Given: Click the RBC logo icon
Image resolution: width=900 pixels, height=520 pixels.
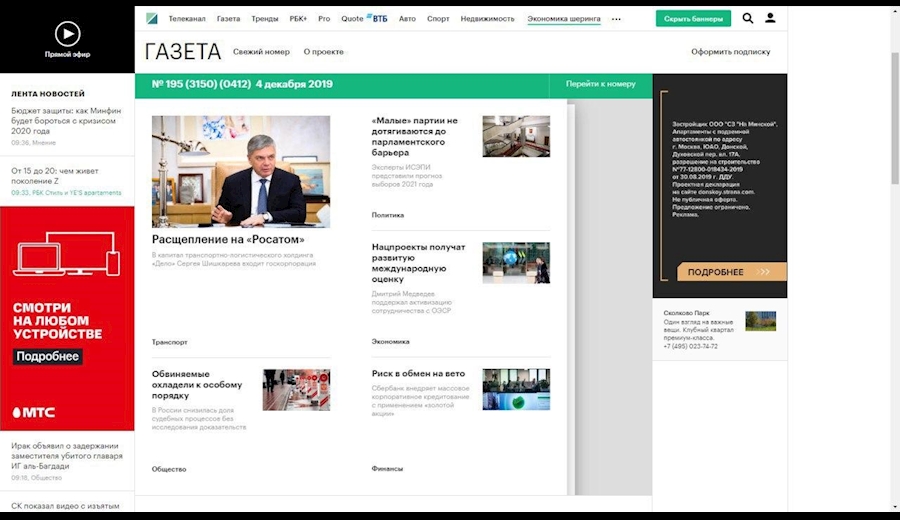Looking at the screenshot, I should tap(152, 18).
